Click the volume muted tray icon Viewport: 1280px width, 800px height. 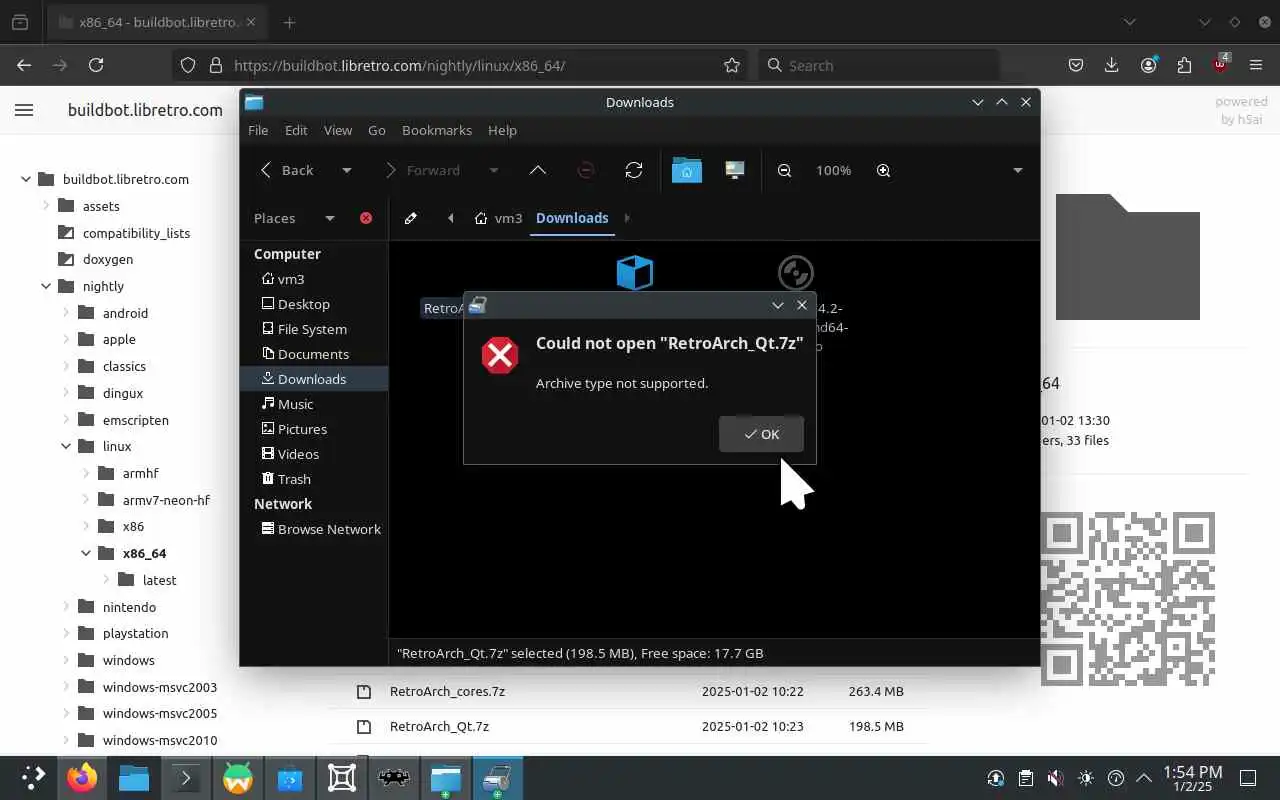tap(1055, 778)
